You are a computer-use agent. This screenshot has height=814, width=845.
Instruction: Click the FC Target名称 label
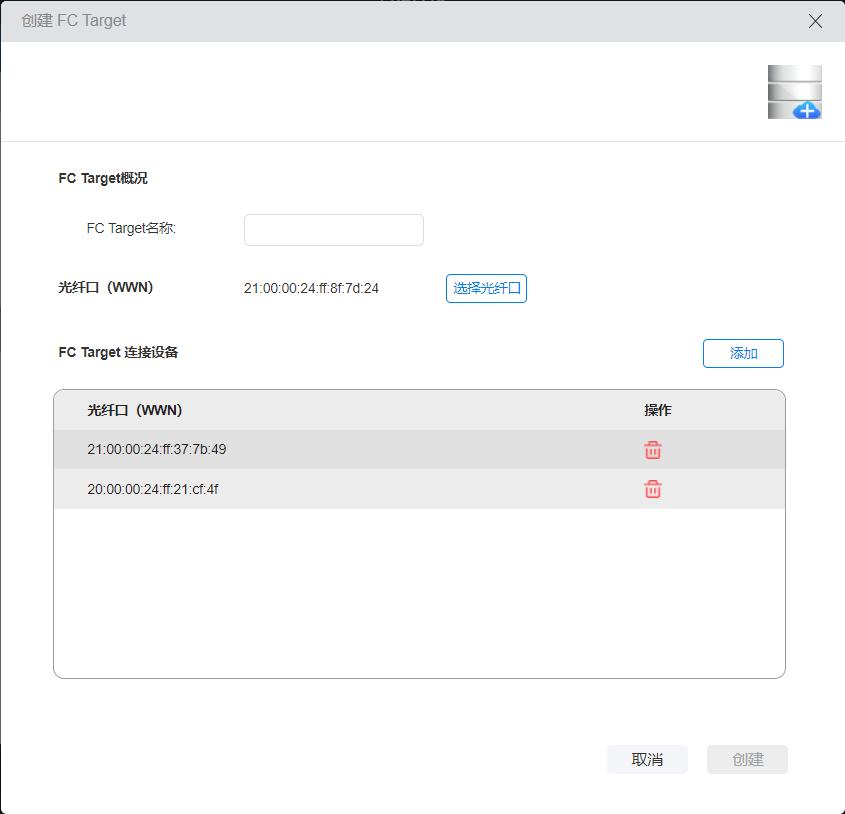click(x=131, y=229)
